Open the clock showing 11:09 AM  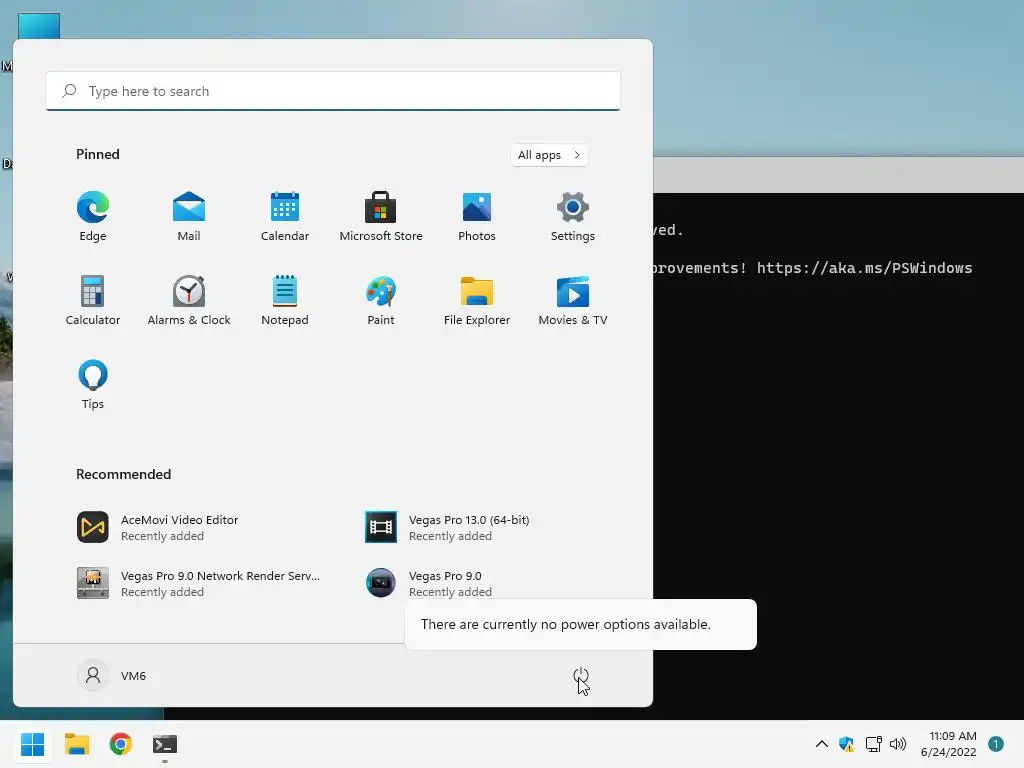point(948,744)
